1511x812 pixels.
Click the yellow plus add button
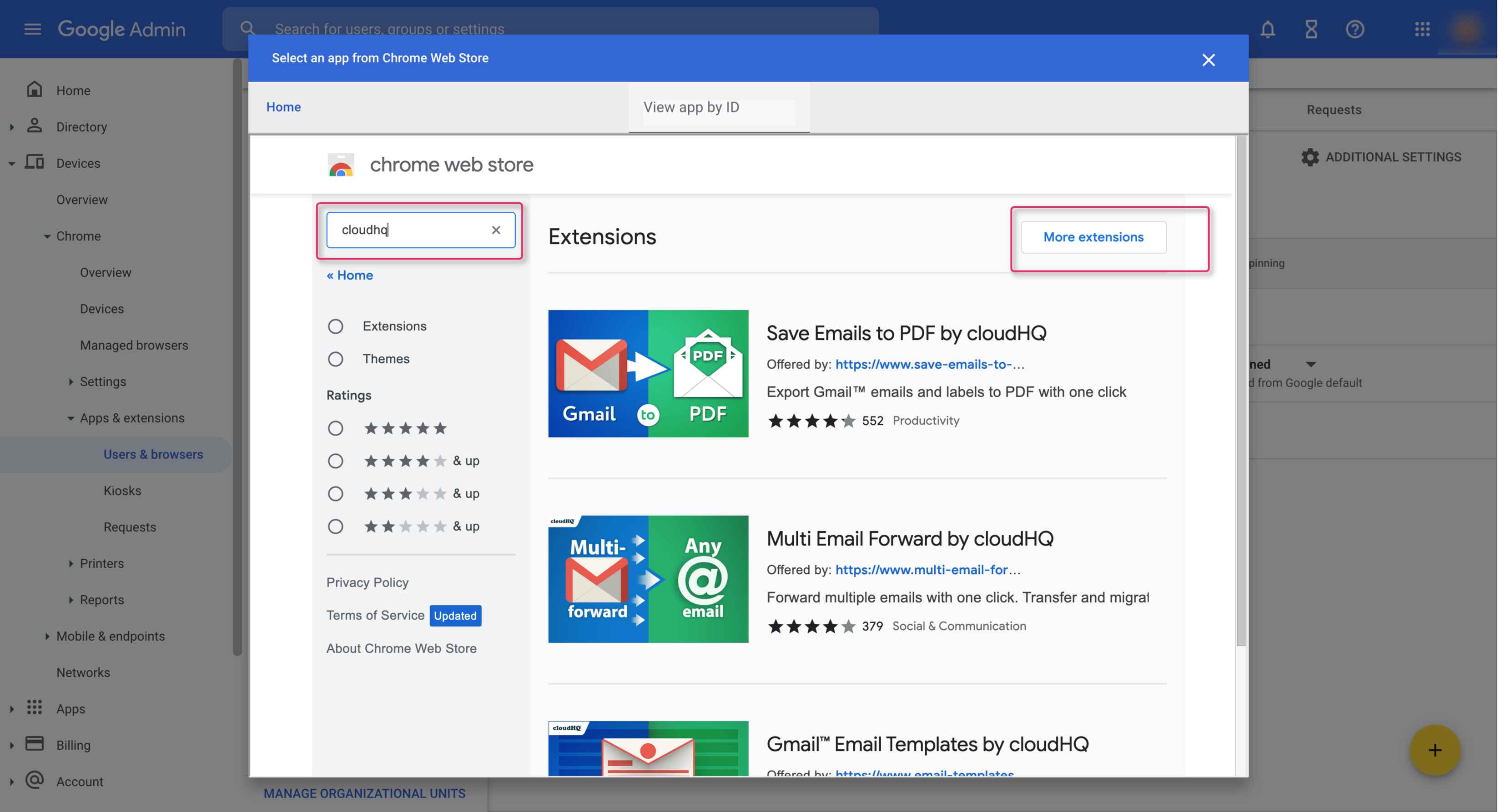tap(1435, 750)
